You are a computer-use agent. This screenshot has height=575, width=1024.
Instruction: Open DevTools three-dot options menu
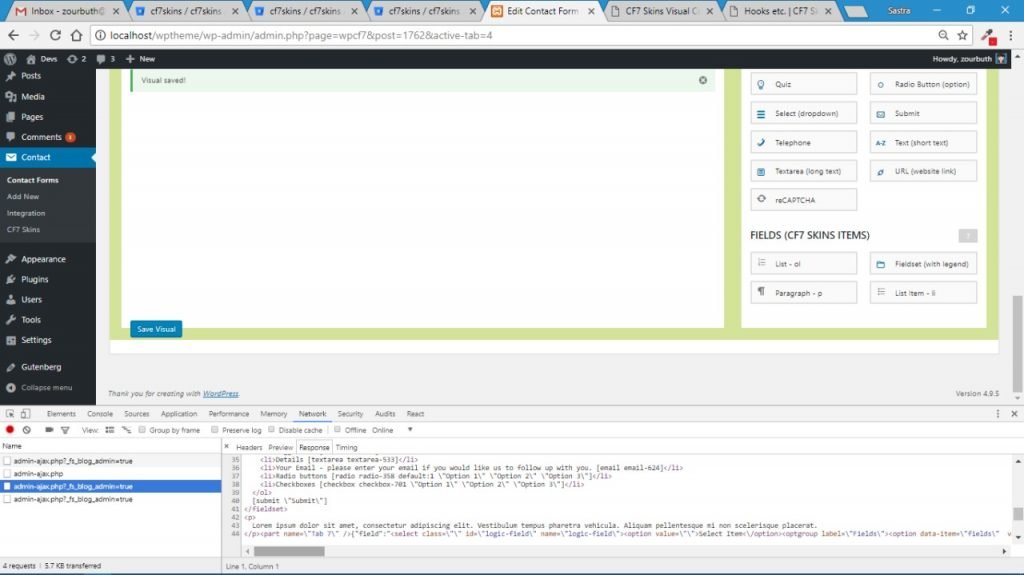coord(997,413)
